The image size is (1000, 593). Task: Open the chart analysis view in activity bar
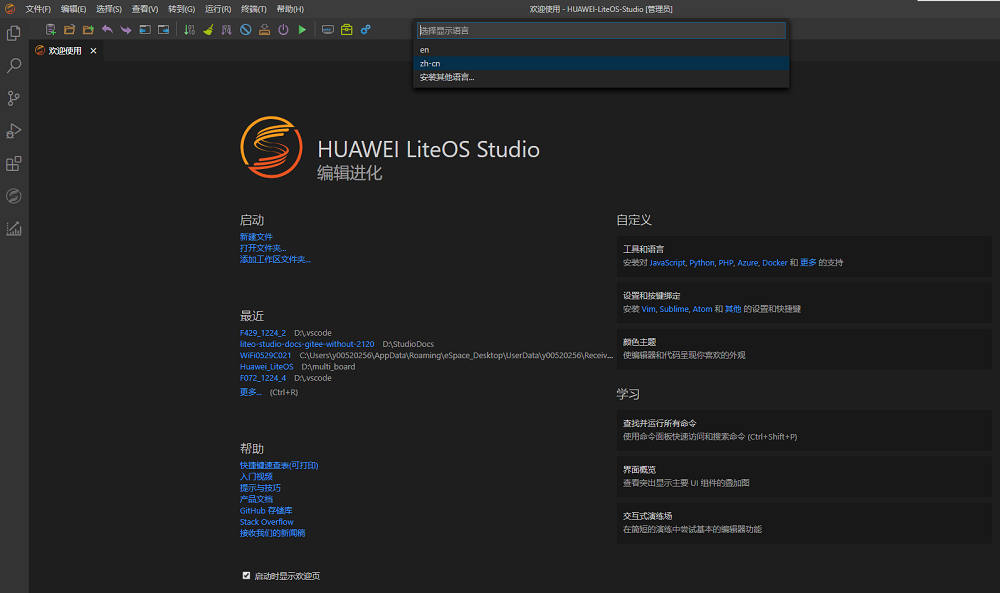(13, 228)
